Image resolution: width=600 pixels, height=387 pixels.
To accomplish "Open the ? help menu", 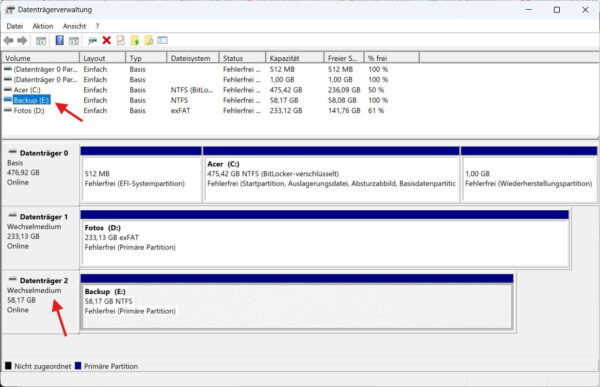I will click(x=97, y=26).
